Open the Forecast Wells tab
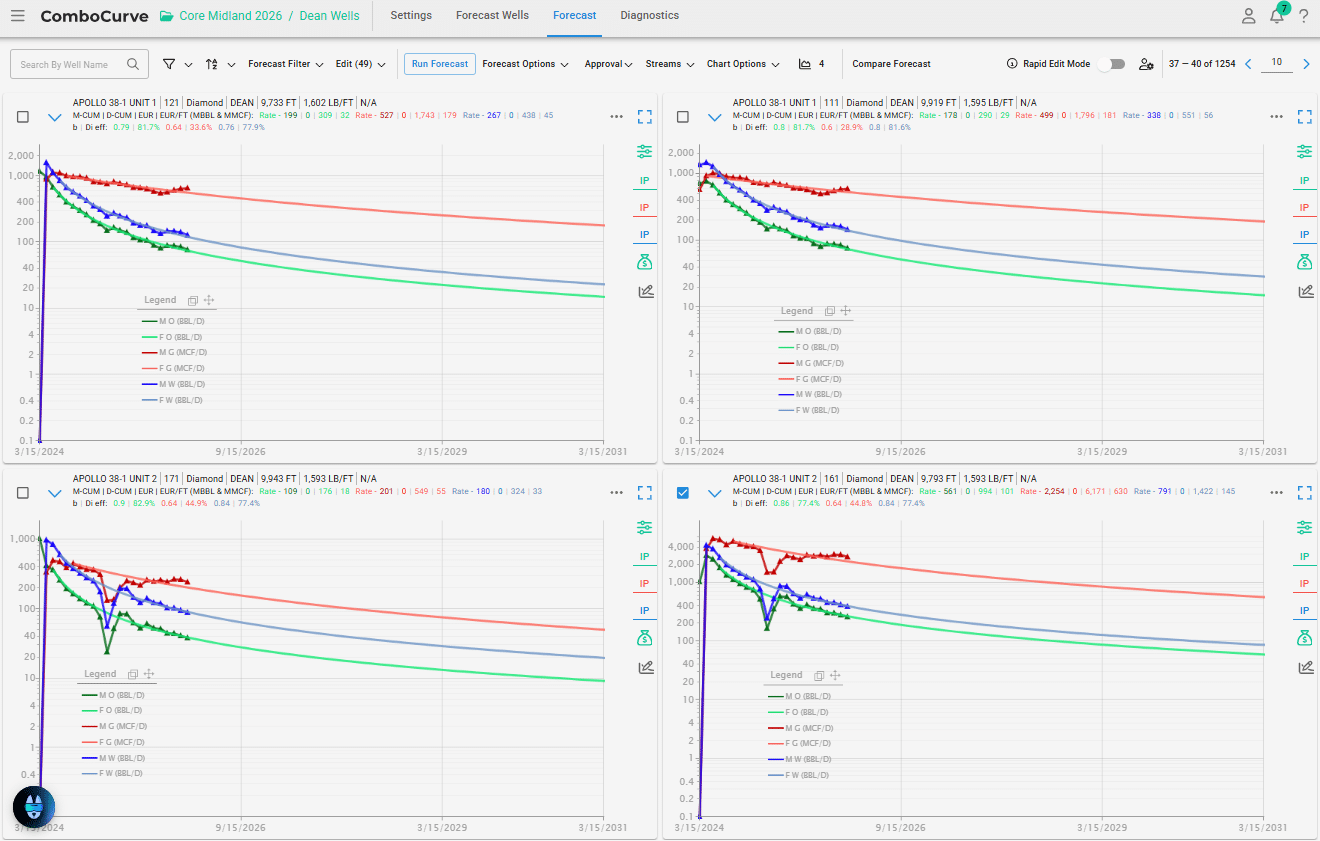 [x=492, y=16]
